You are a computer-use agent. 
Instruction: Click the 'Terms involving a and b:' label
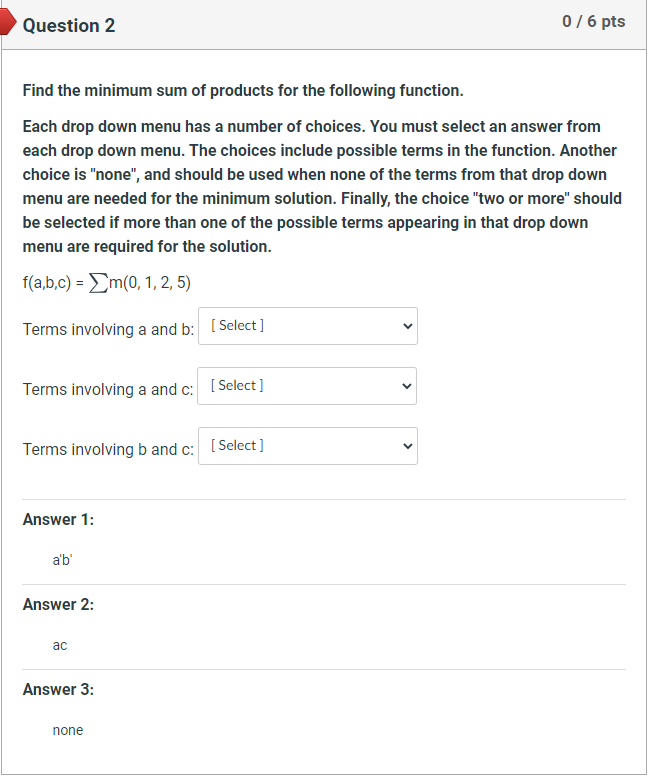(x=108, y=330)
